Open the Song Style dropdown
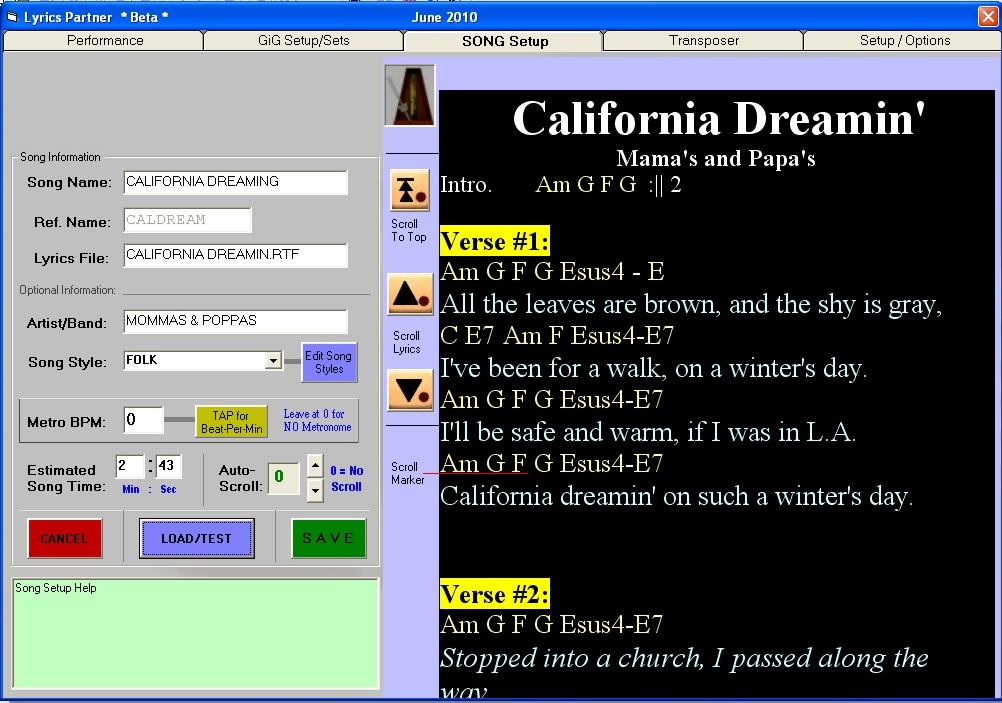Screen dimensions: 1002x703 coord(273,361)
